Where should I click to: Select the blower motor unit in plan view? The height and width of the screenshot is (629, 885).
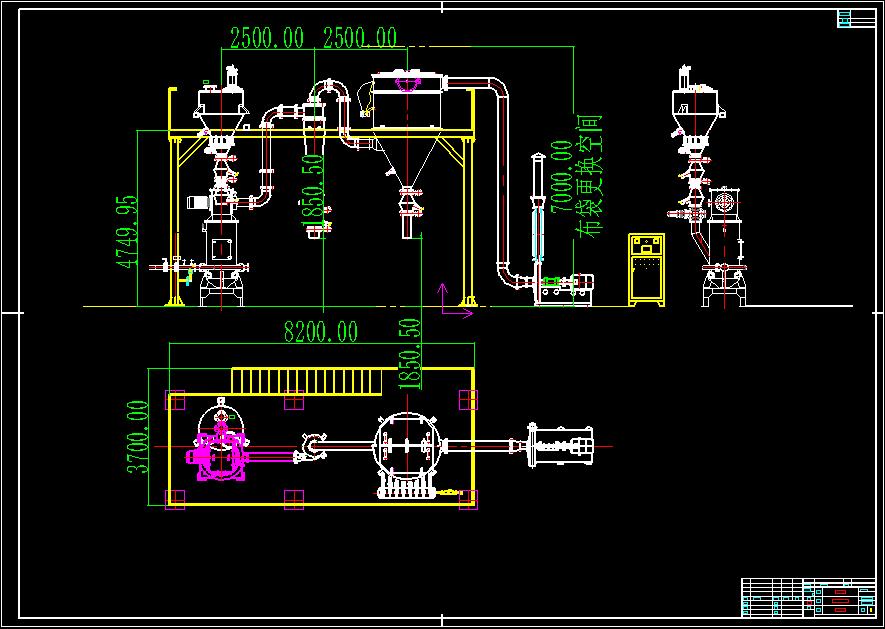pos(563,446)
